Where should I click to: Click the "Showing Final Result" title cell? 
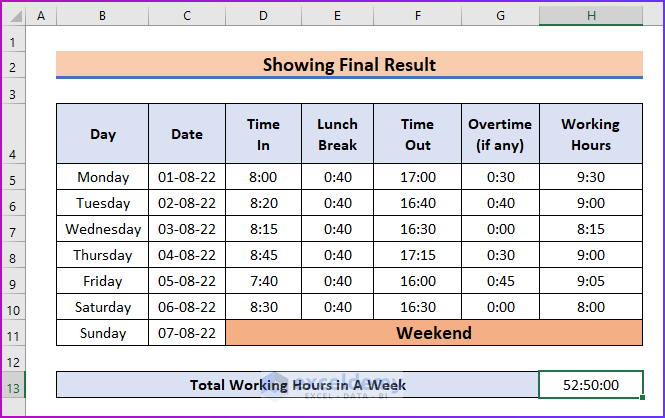tap(349, 65)
